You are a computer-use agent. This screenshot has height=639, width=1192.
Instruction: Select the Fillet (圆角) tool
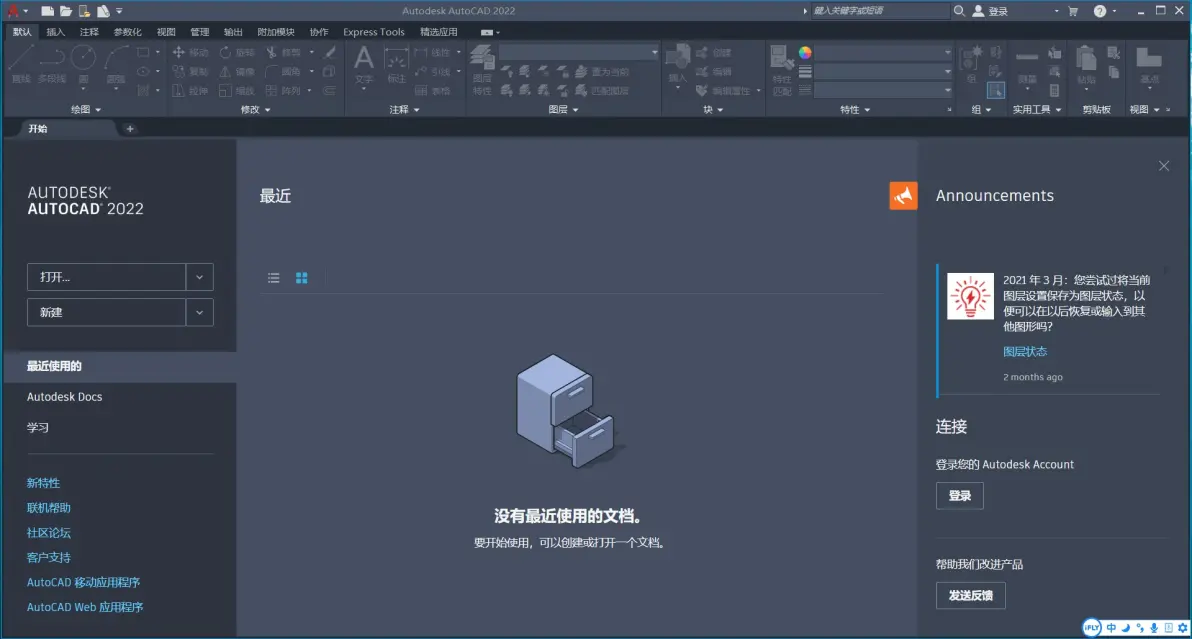pyautogui.click(x=284, y=71)
